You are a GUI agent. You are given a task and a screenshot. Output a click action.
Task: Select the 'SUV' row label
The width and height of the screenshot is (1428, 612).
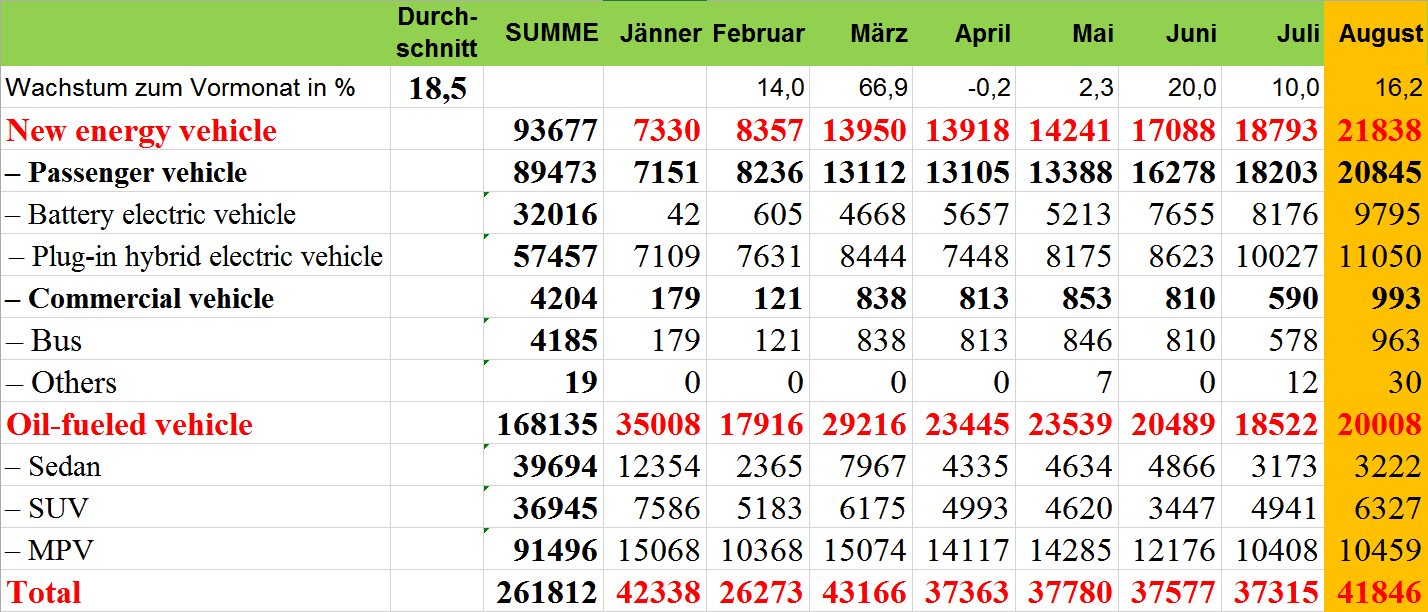pos(46,509)
